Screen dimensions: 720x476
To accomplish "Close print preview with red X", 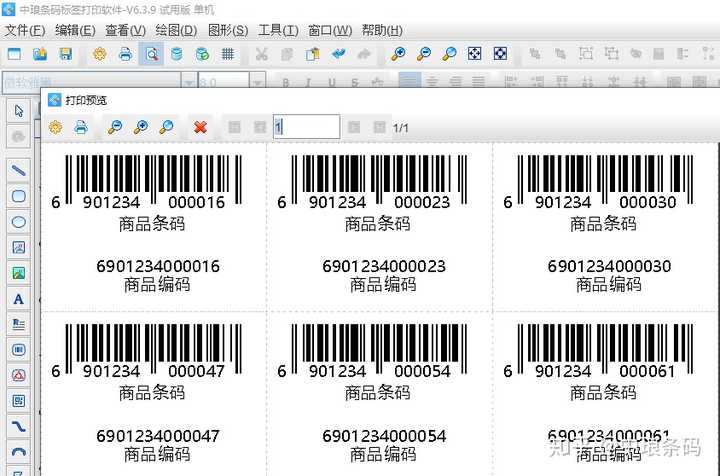I will click(200, 127).
